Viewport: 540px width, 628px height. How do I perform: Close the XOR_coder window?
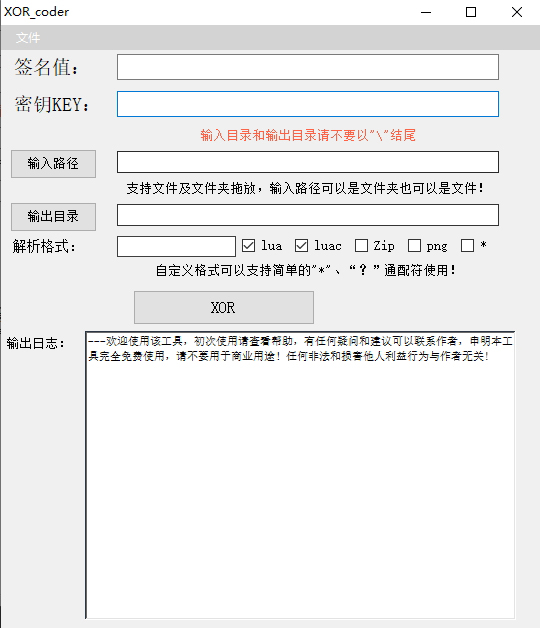[x=517, y=12]
